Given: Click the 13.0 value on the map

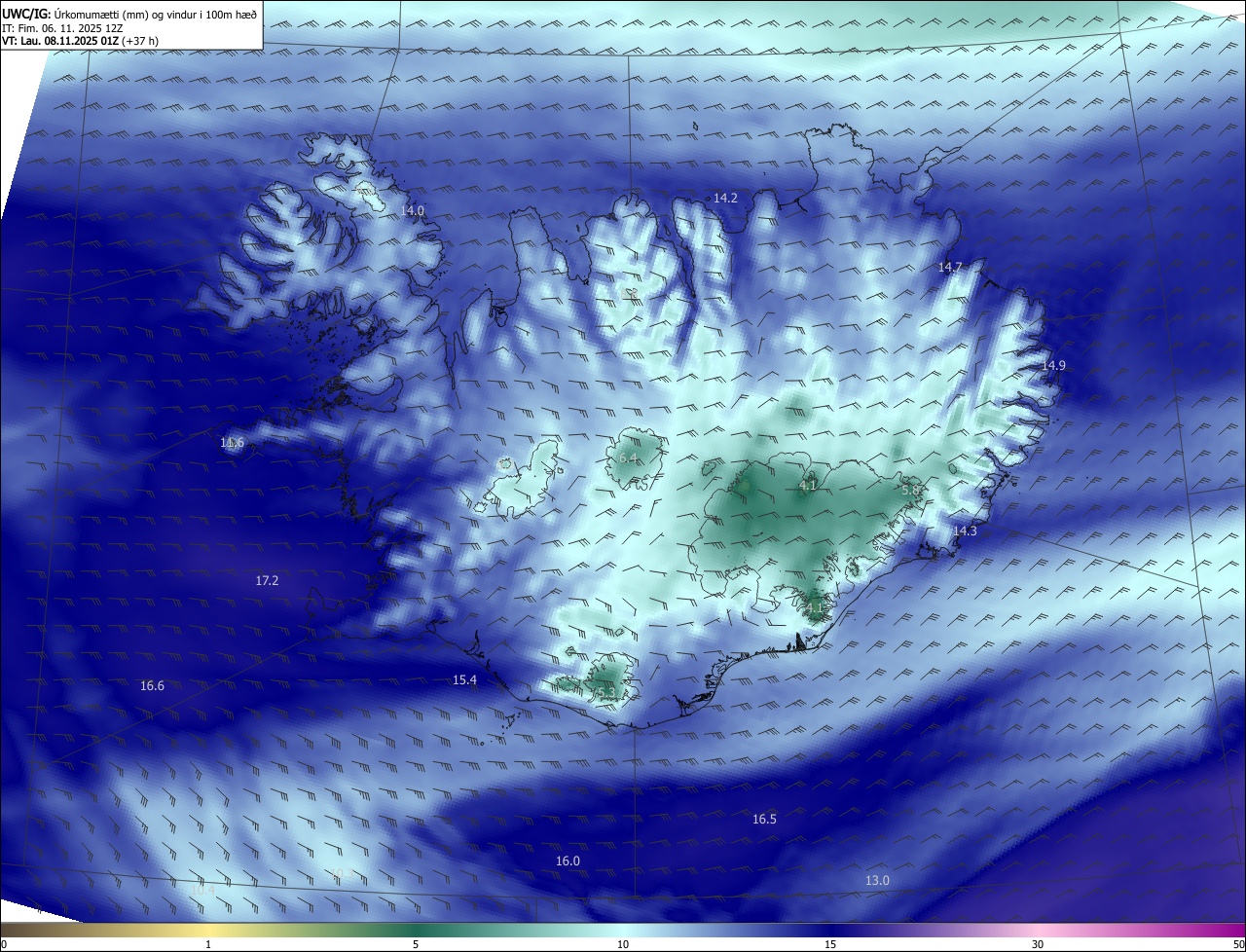Looking at the screenshot, I should 877,880.
